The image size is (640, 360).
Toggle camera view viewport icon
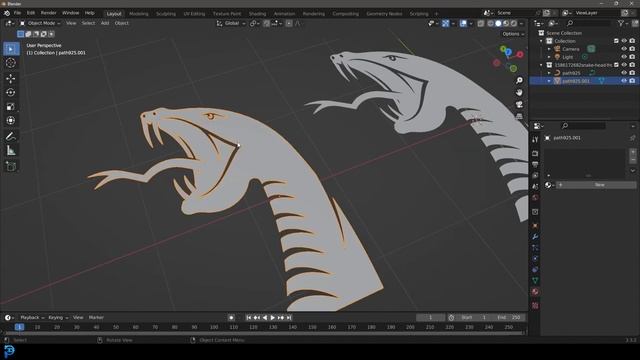(x=519, y=105)
